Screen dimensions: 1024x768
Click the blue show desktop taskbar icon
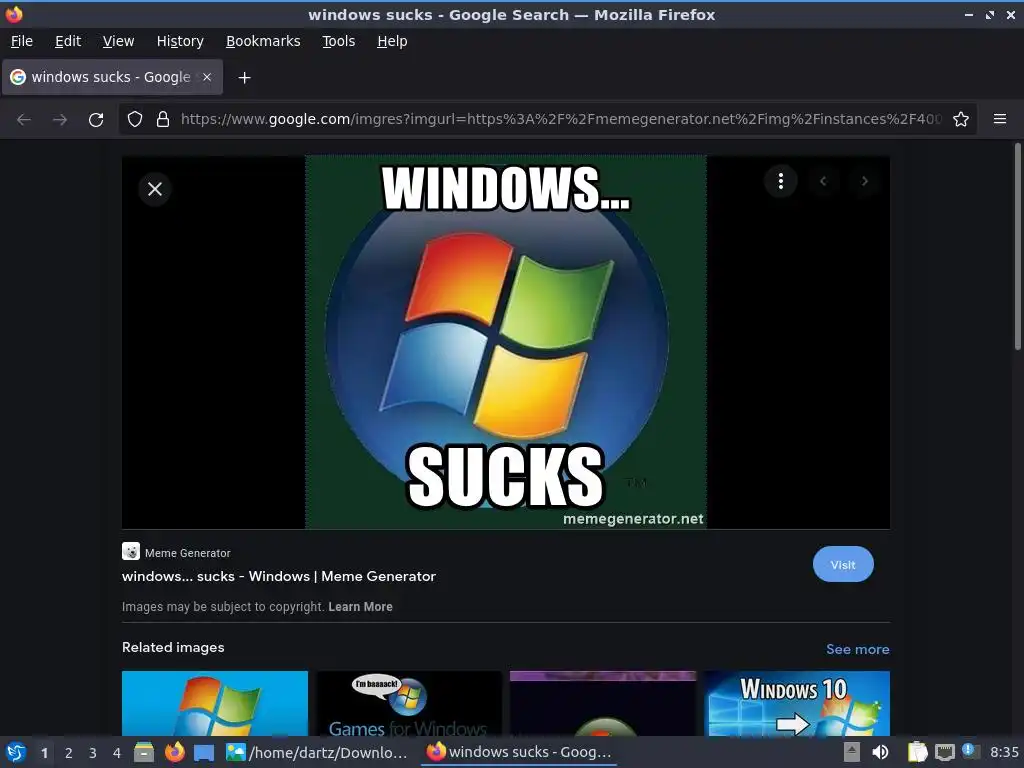[x=204, y=752]
